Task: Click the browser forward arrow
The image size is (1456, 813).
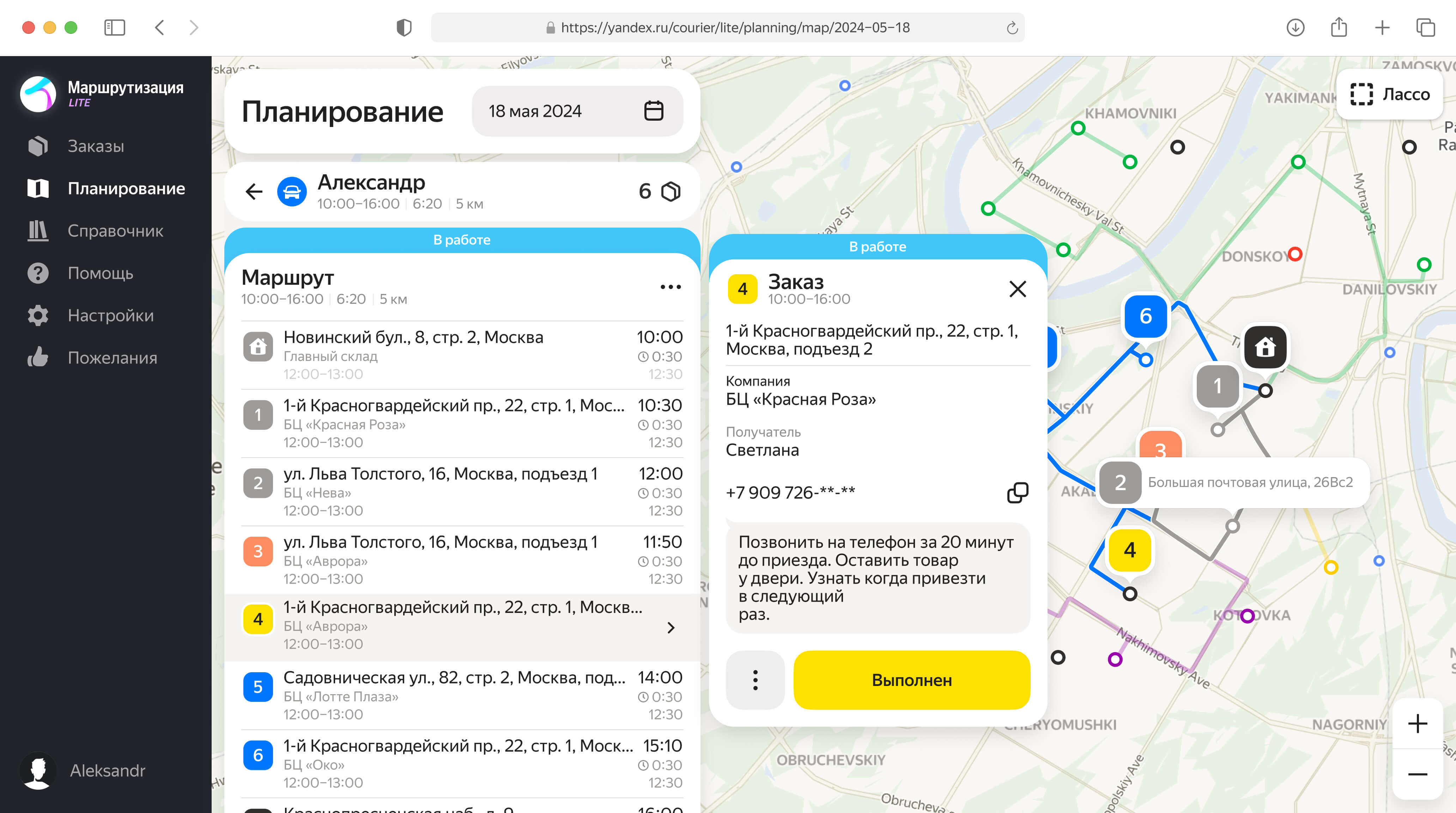Action: (x=194, y=28)
